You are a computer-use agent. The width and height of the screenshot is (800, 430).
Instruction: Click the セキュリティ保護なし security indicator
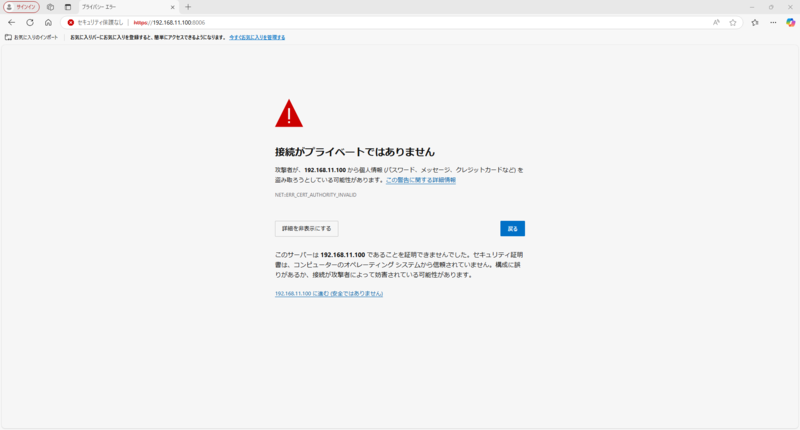point(95,22)
